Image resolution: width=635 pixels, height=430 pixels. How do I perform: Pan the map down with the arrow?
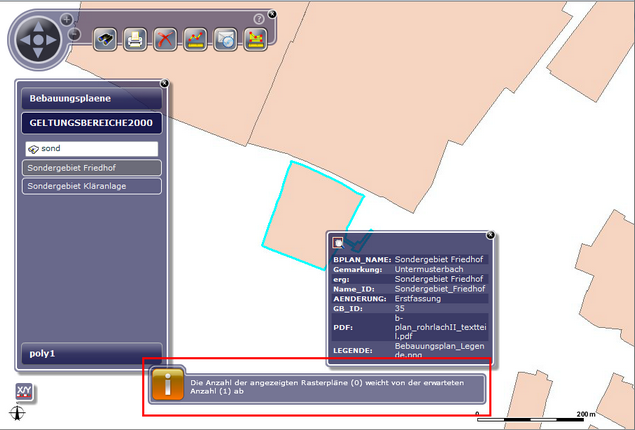(38, 53)
